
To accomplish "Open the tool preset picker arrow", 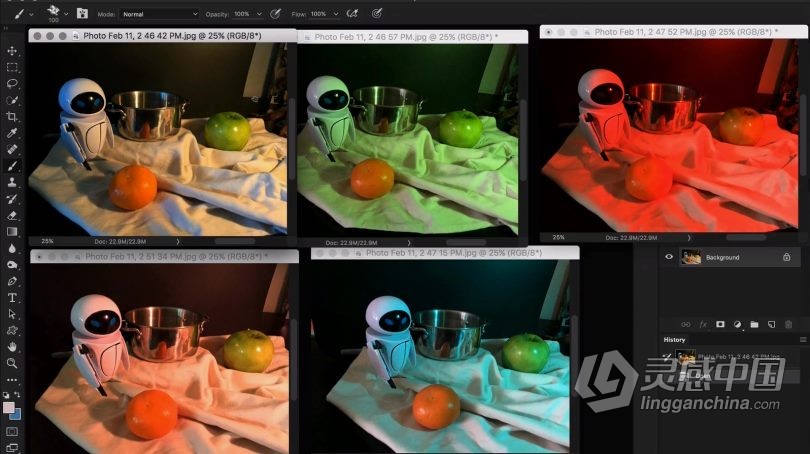I will coord(32,14).
